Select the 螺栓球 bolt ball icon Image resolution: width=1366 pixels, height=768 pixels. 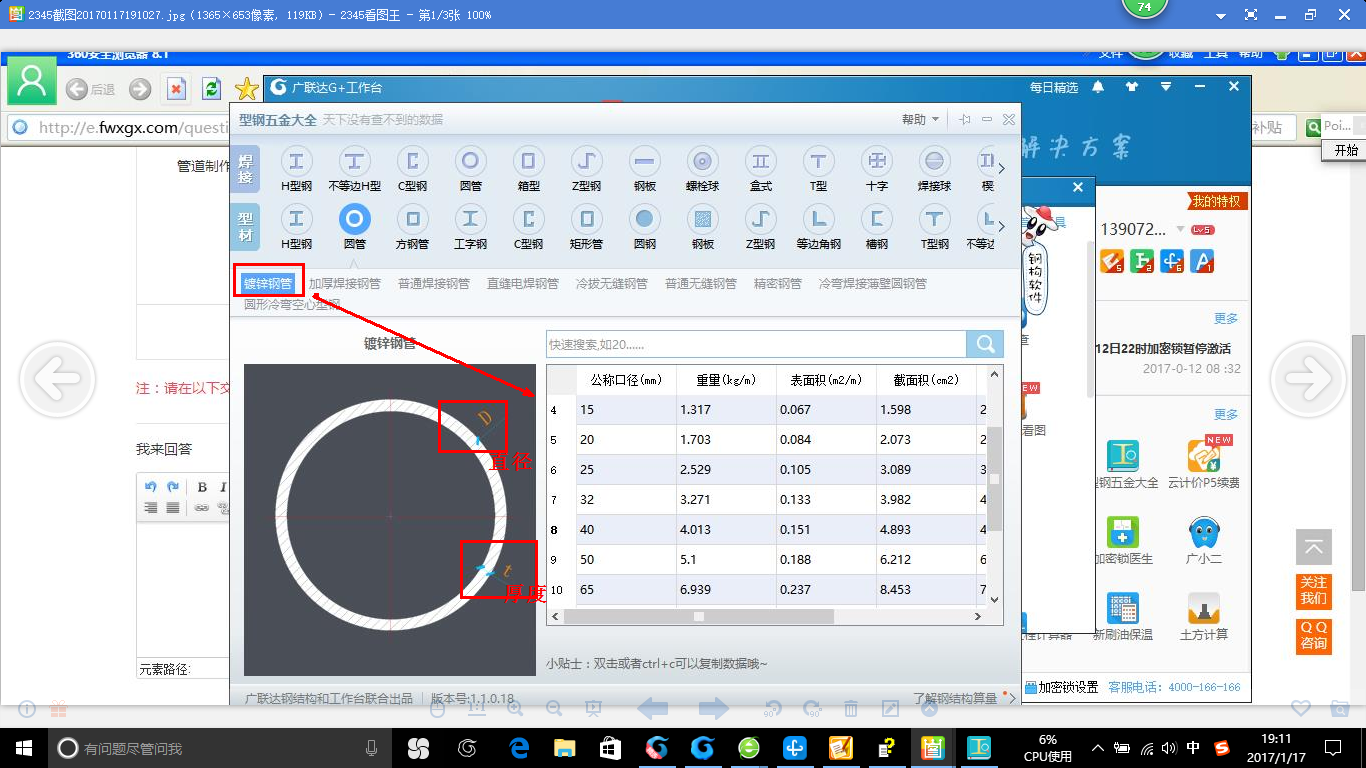click(702, 161)
